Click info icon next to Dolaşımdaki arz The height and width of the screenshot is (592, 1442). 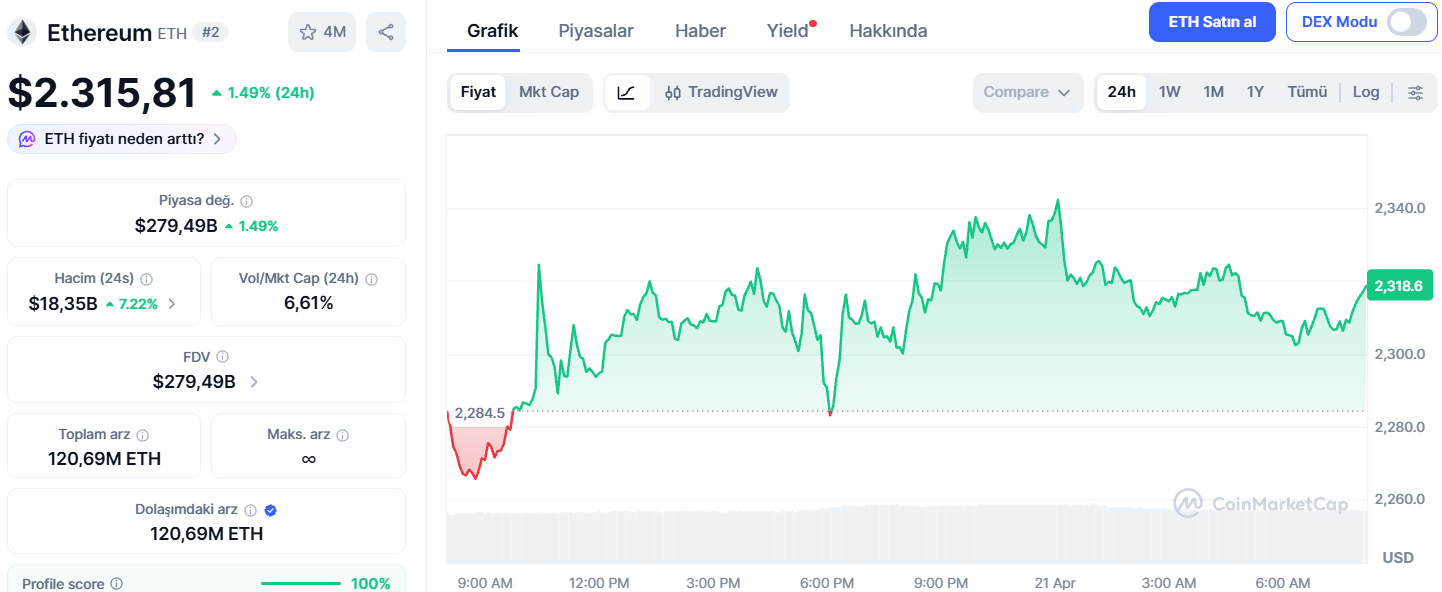pyautogui.click(x=251, y=510)
